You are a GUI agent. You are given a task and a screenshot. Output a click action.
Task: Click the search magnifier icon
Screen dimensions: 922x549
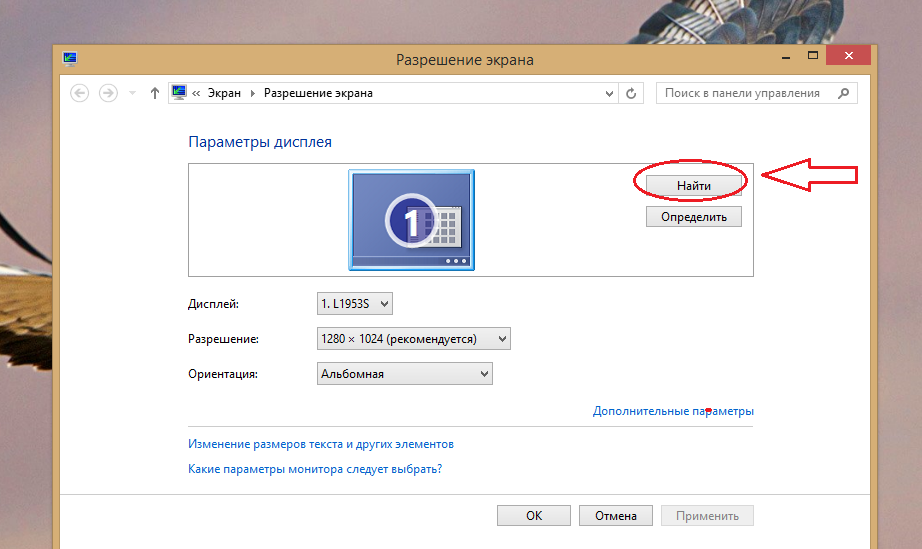(844, 93)
